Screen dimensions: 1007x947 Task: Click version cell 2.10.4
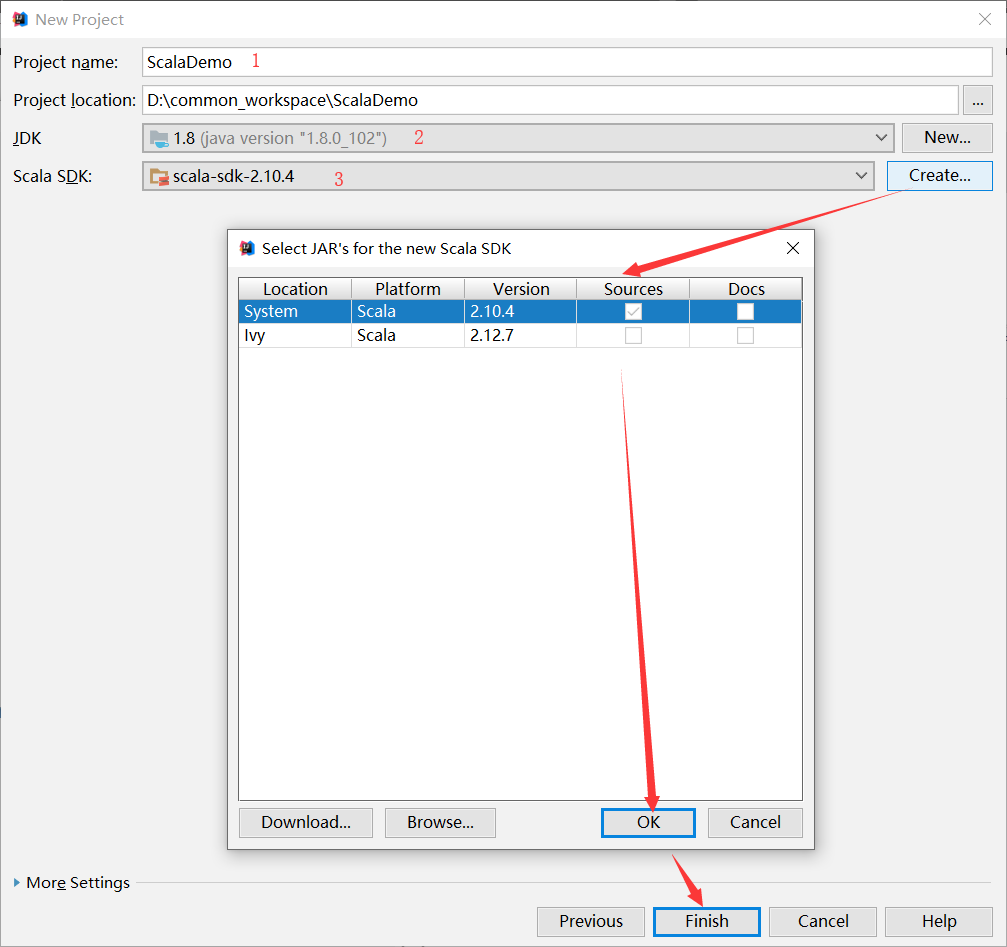[521, 311]
